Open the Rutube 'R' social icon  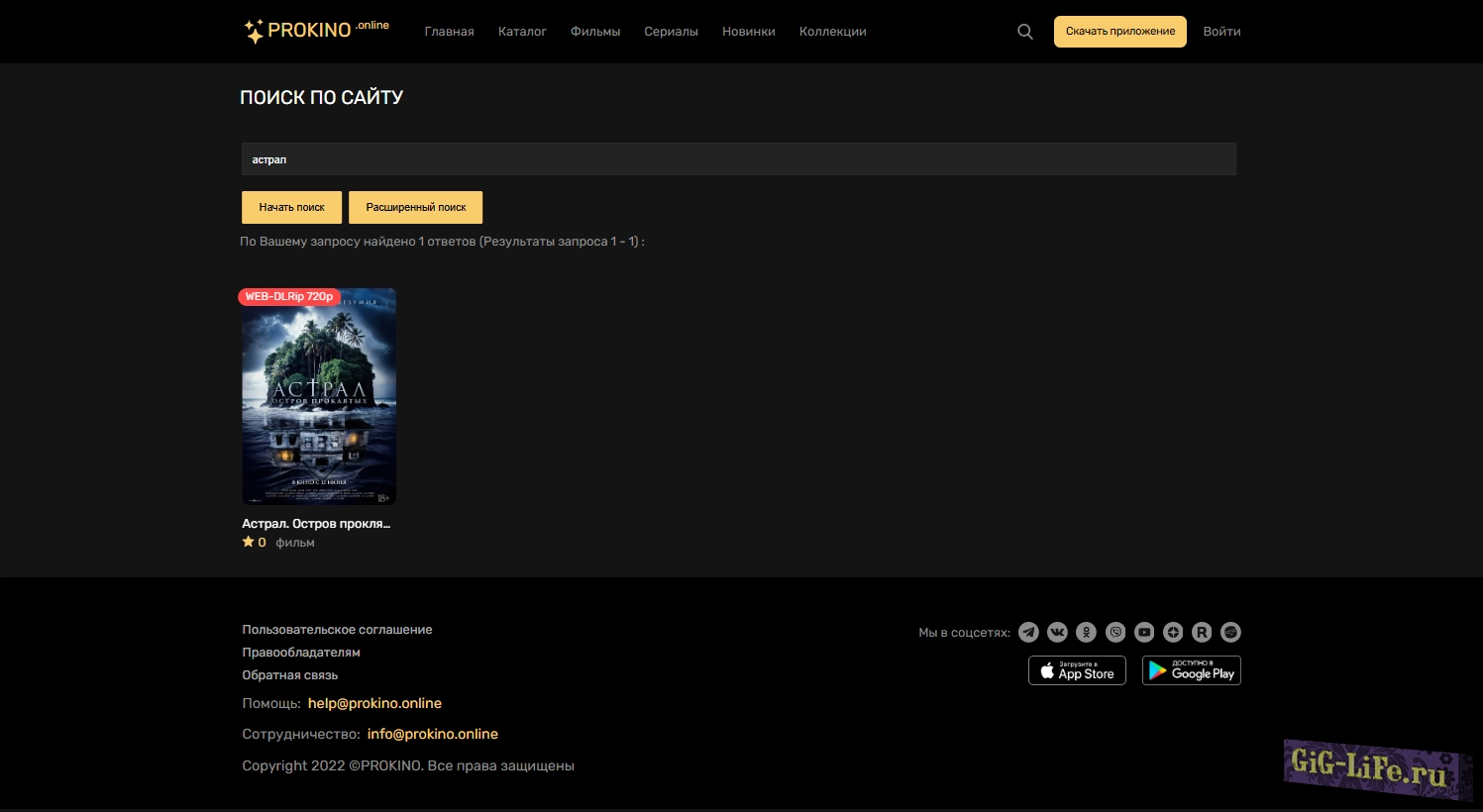(1202, 632)
